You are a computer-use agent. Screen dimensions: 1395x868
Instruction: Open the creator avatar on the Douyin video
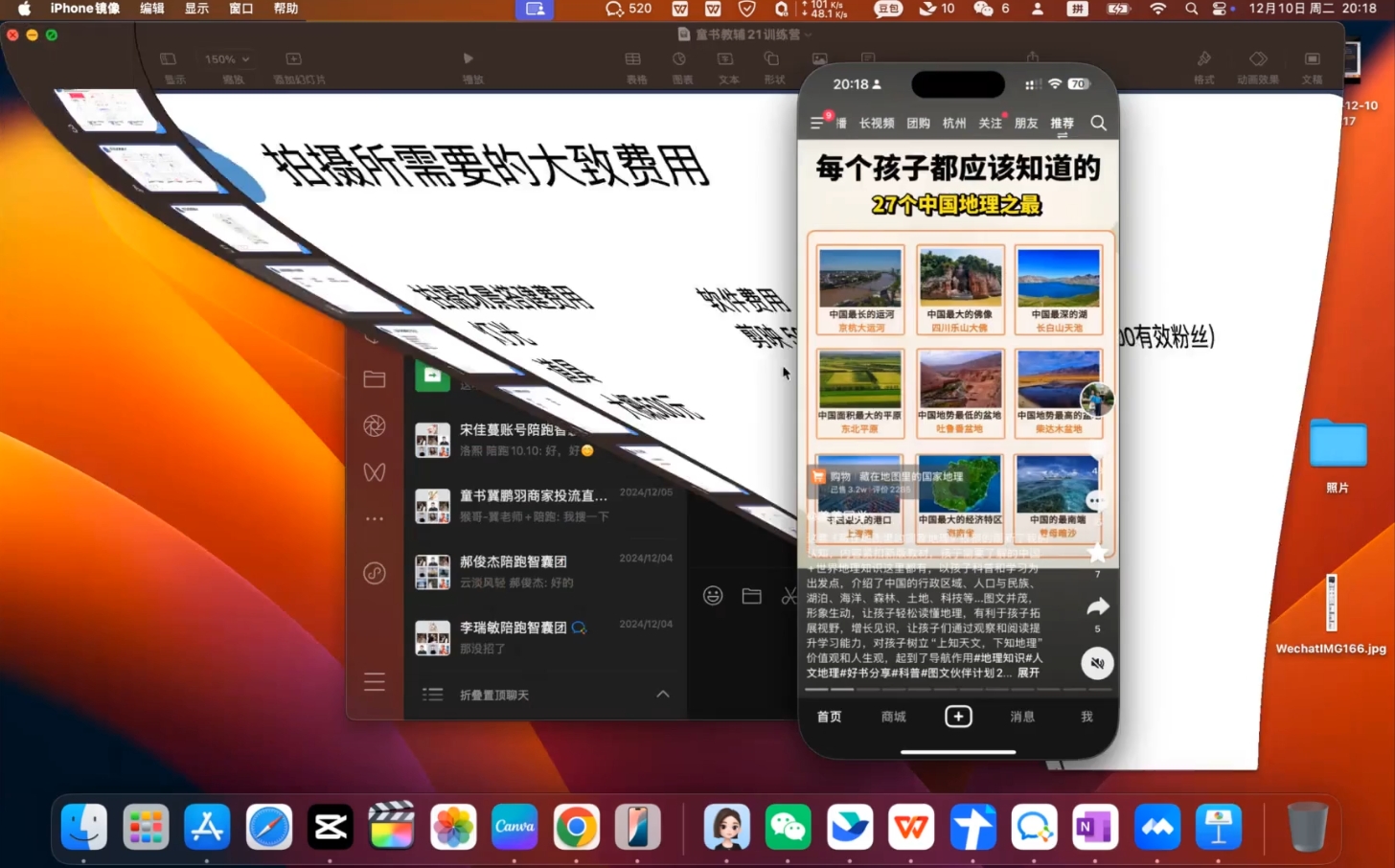click(x=1097, y=400)
